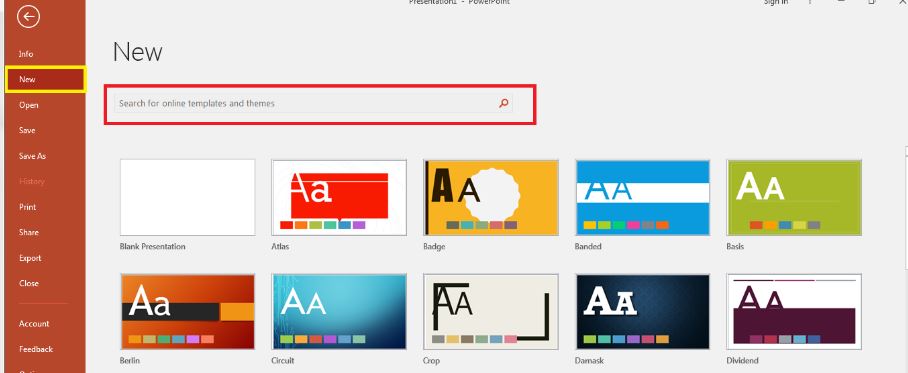
Task: Click the Blank Presentation label
Action: [152, 247]
